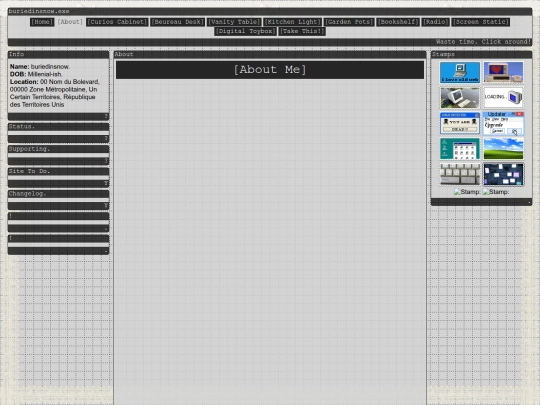
Task: Click the 'Site To Do.' panel header
Action: click(x=59, y=172)
